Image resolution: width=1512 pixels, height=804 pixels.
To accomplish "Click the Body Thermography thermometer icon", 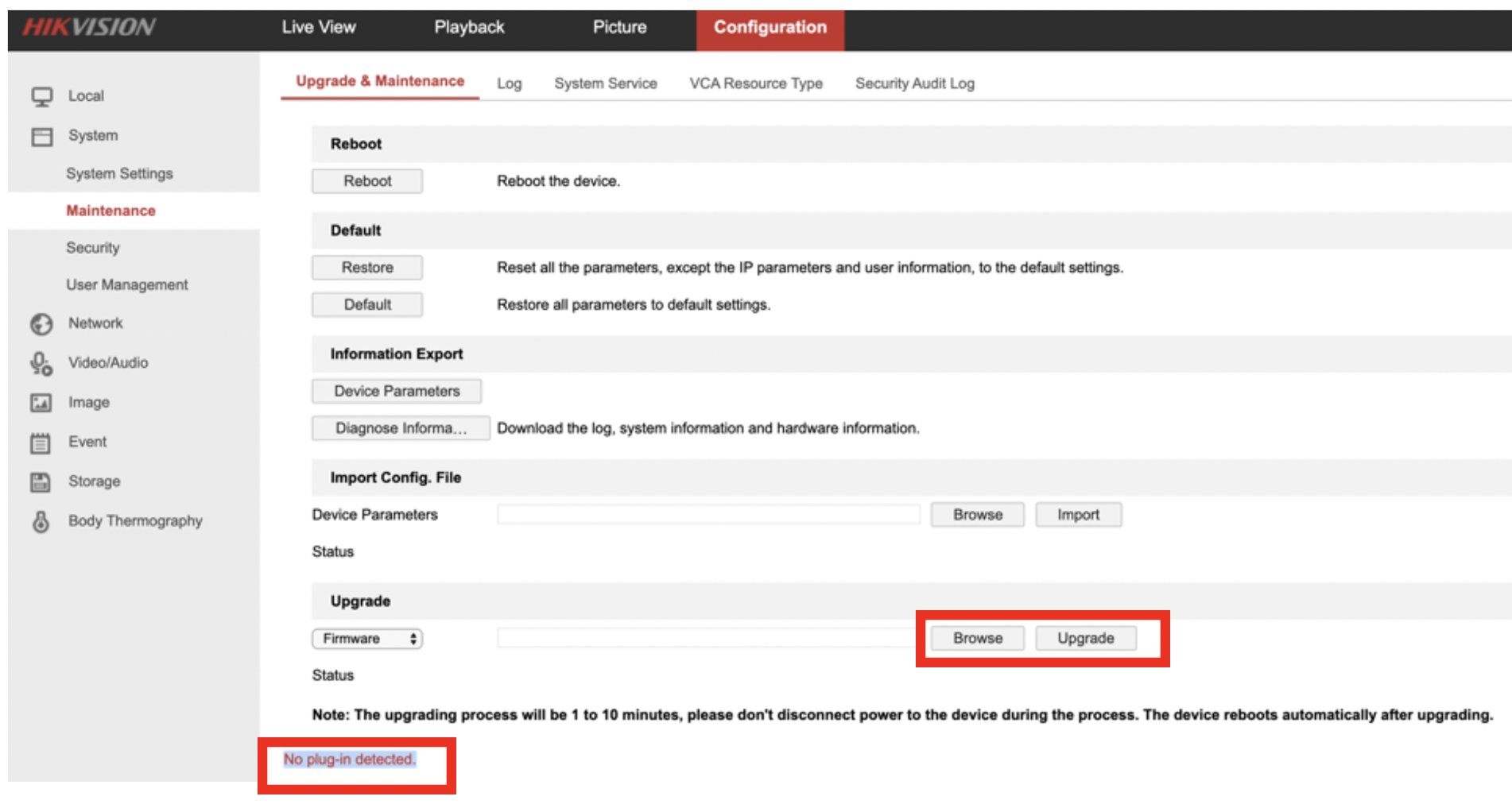I will tap(41, 522).
